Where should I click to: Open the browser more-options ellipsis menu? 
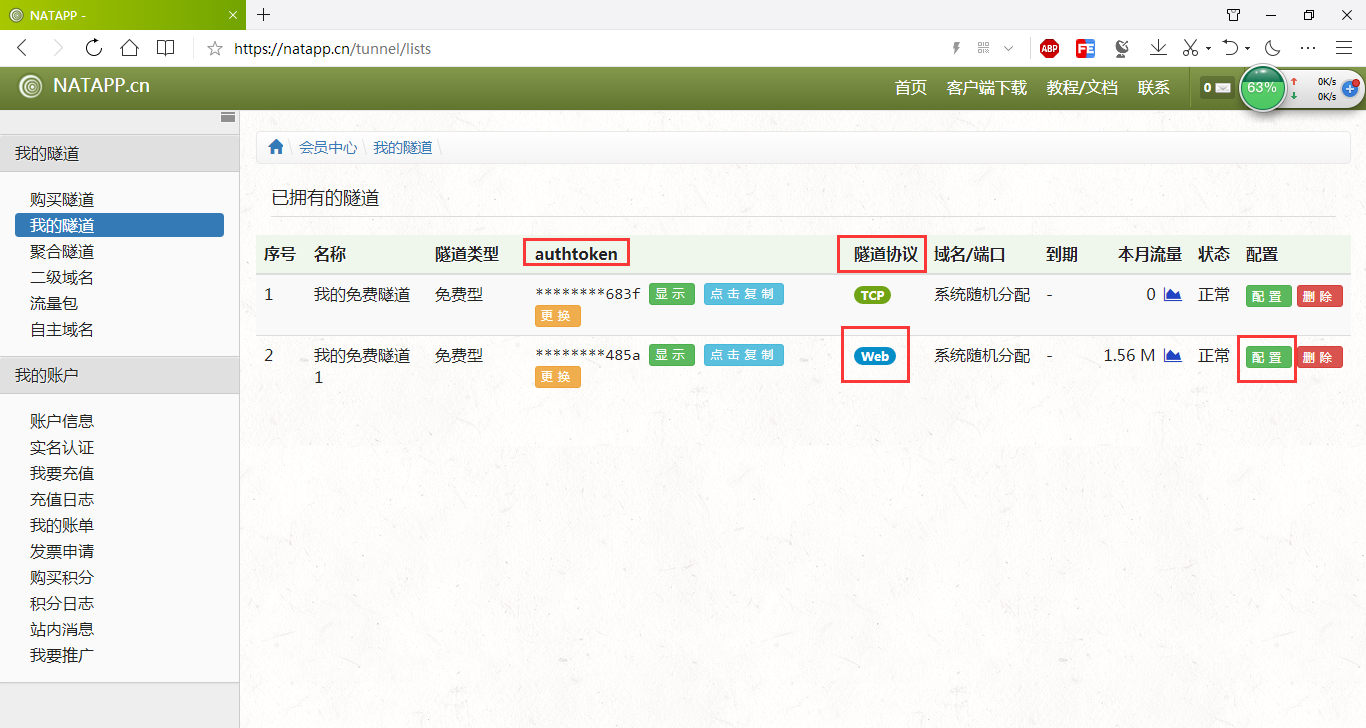[x=1308, y=48]
